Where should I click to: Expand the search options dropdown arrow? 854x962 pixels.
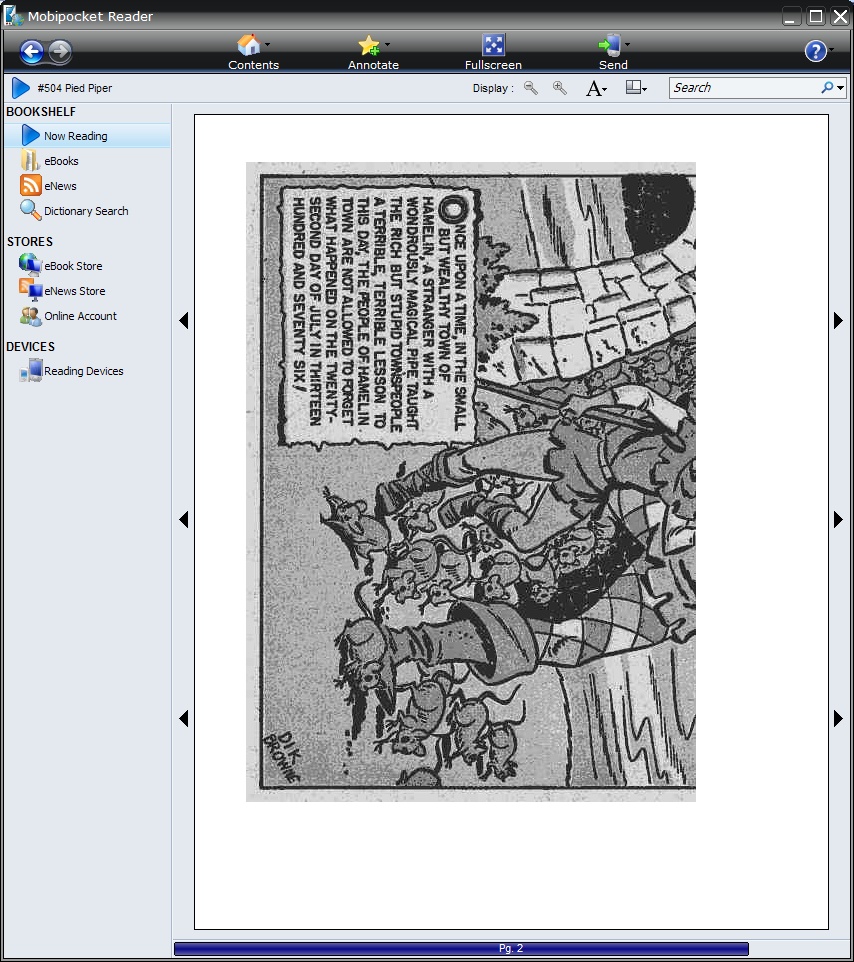click(841, 88)
